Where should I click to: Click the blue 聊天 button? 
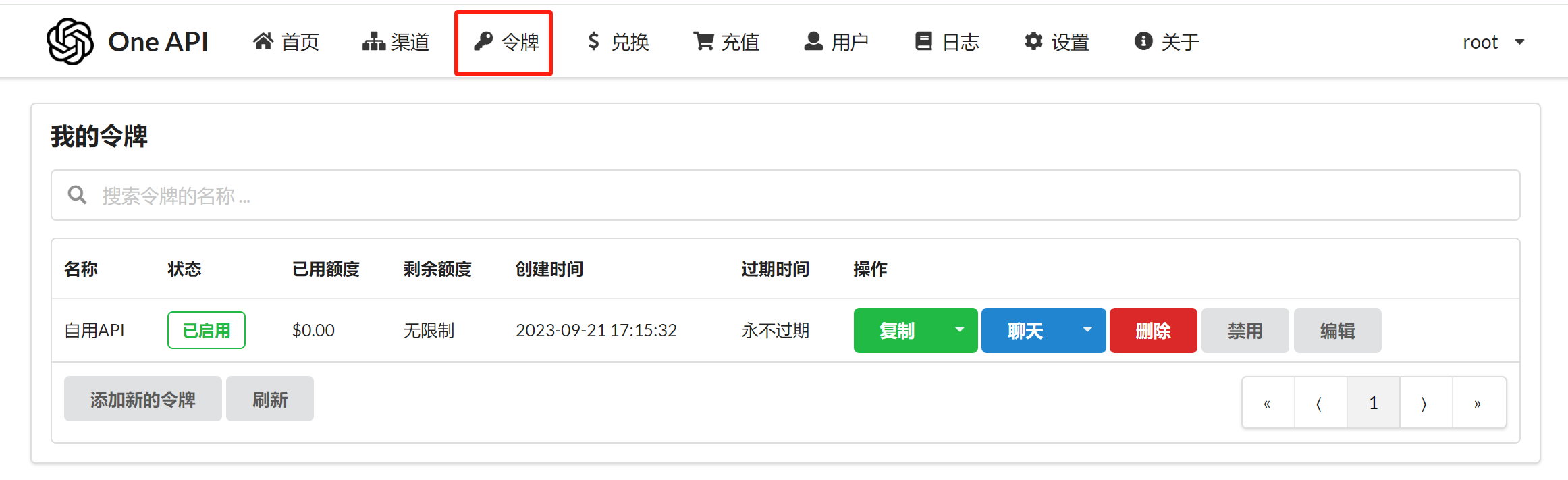tap(1026, 330)
